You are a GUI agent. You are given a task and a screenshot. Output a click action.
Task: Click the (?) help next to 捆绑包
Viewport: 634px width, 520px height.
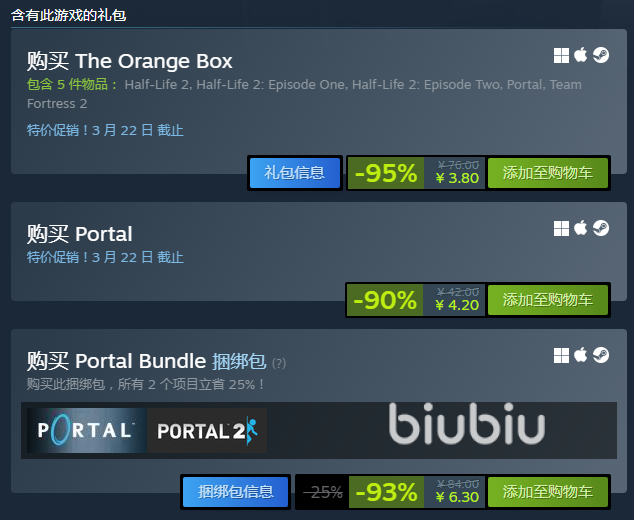(x=279, y=363)
